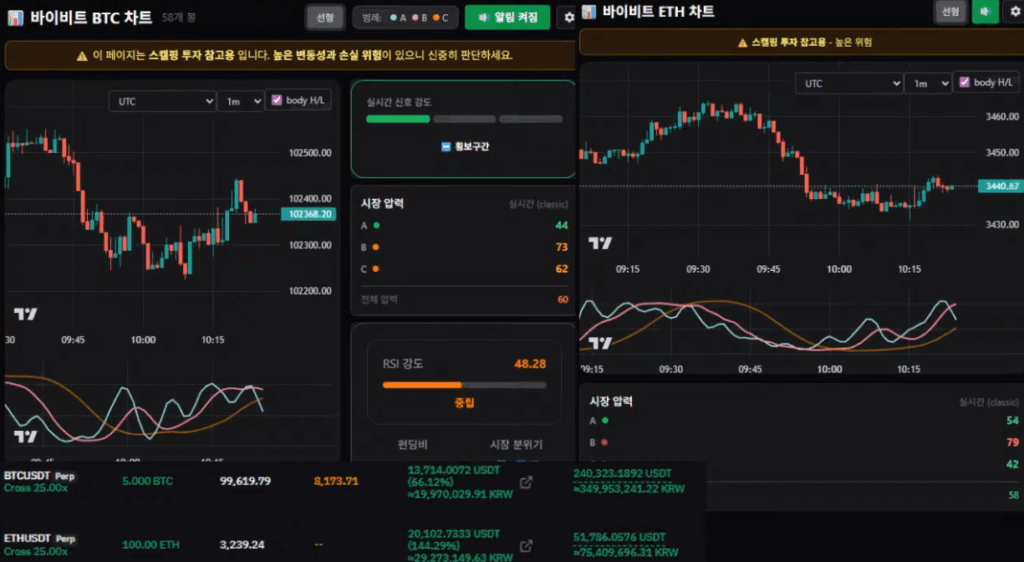Screen dimensions: 1024x562
Task: Select 선형 mode on the ETH chart
Action: coord(949,11)
